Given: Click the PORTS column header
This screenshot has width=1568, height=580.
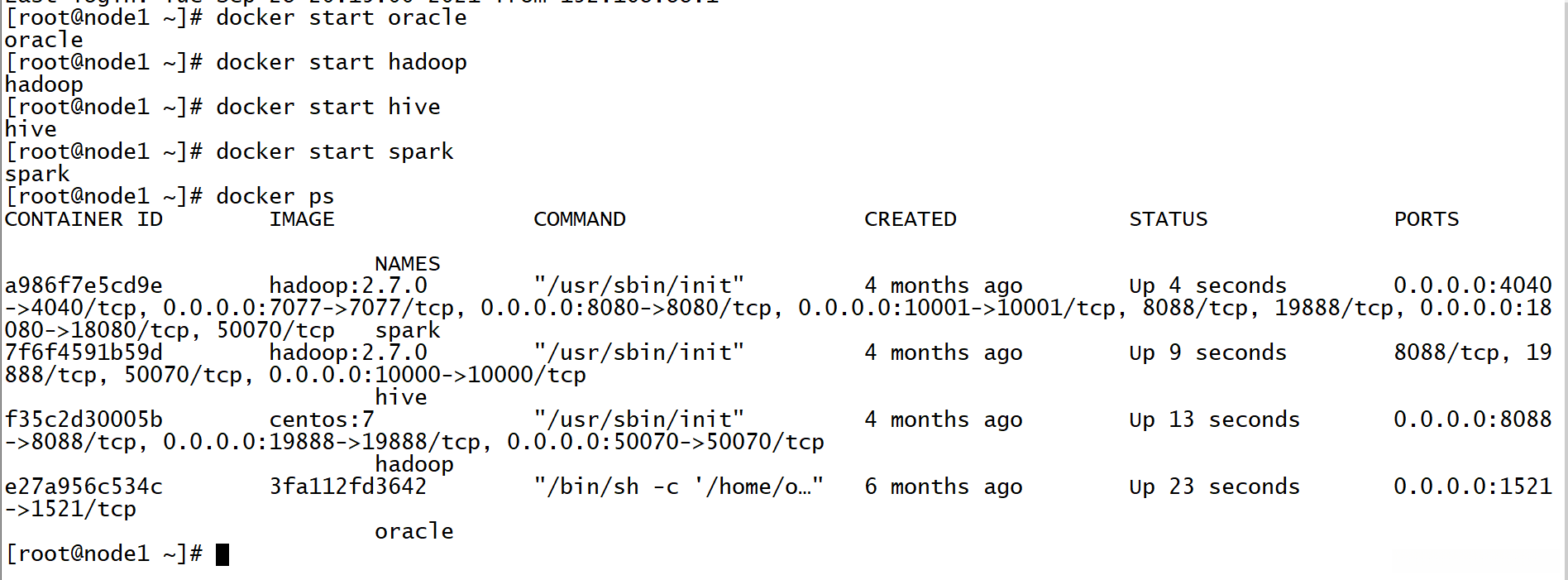Looking at the screenshot, I should click(1426, 219).
